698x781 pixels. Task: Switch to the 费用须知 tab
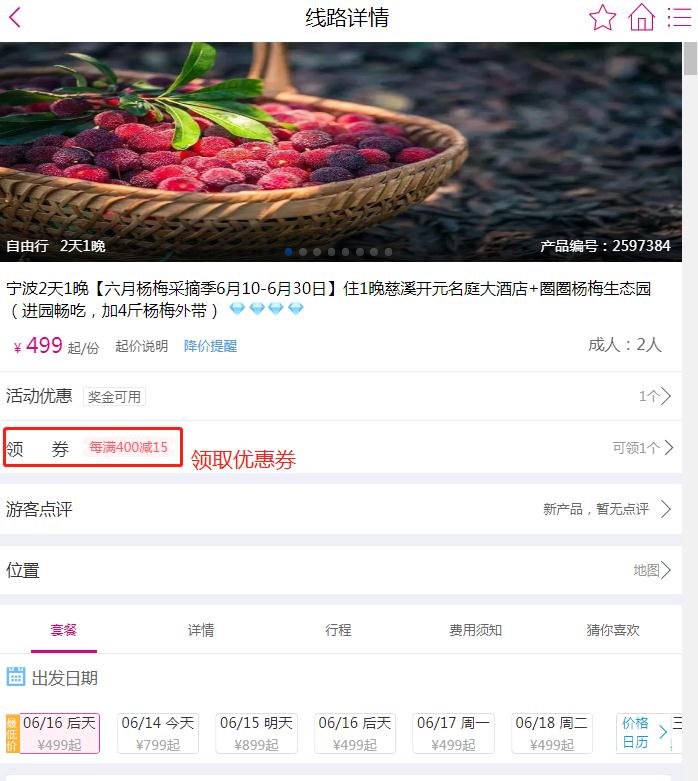(x=475, y=630)
